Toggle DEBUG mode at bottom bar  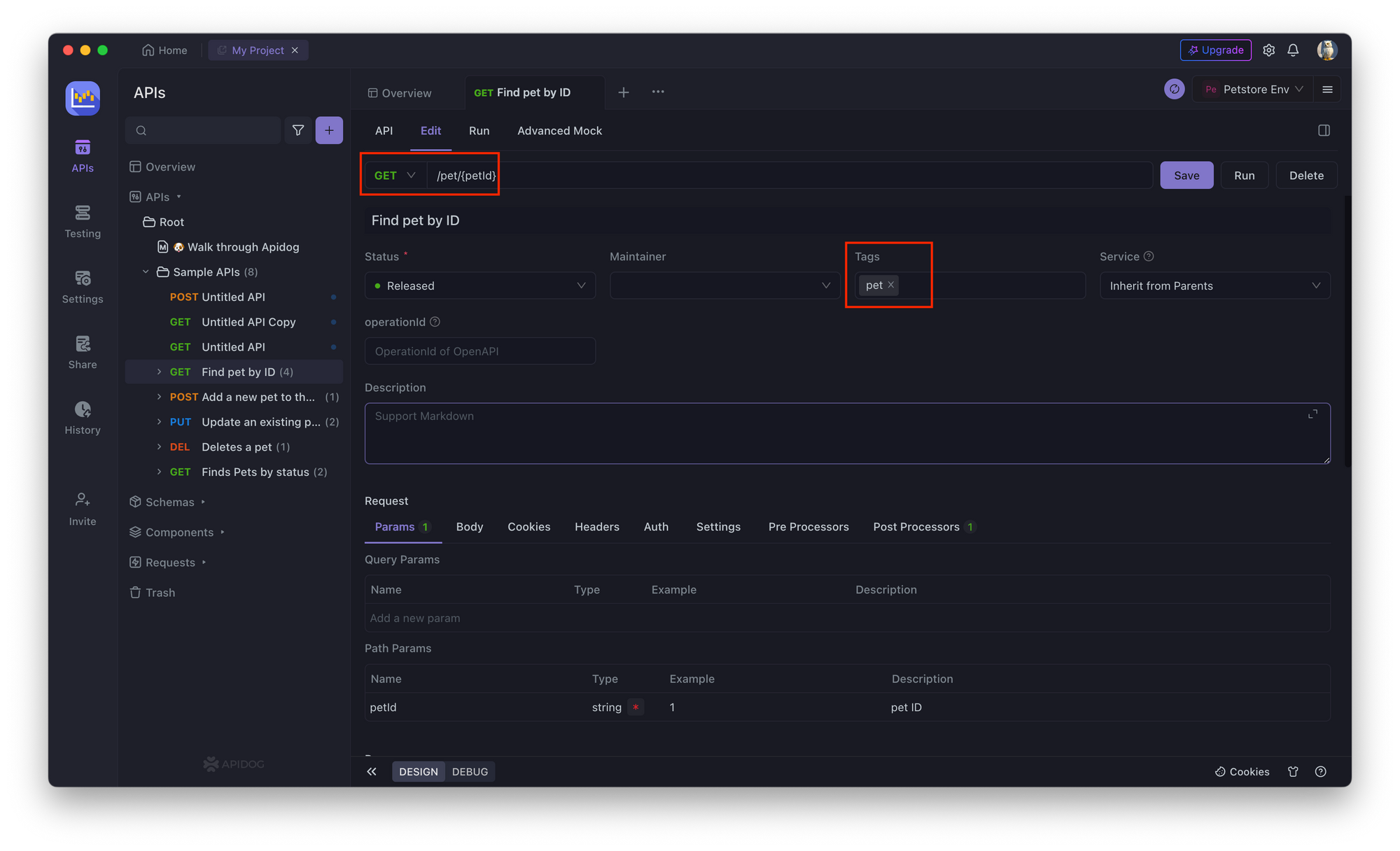coord(470,771)
